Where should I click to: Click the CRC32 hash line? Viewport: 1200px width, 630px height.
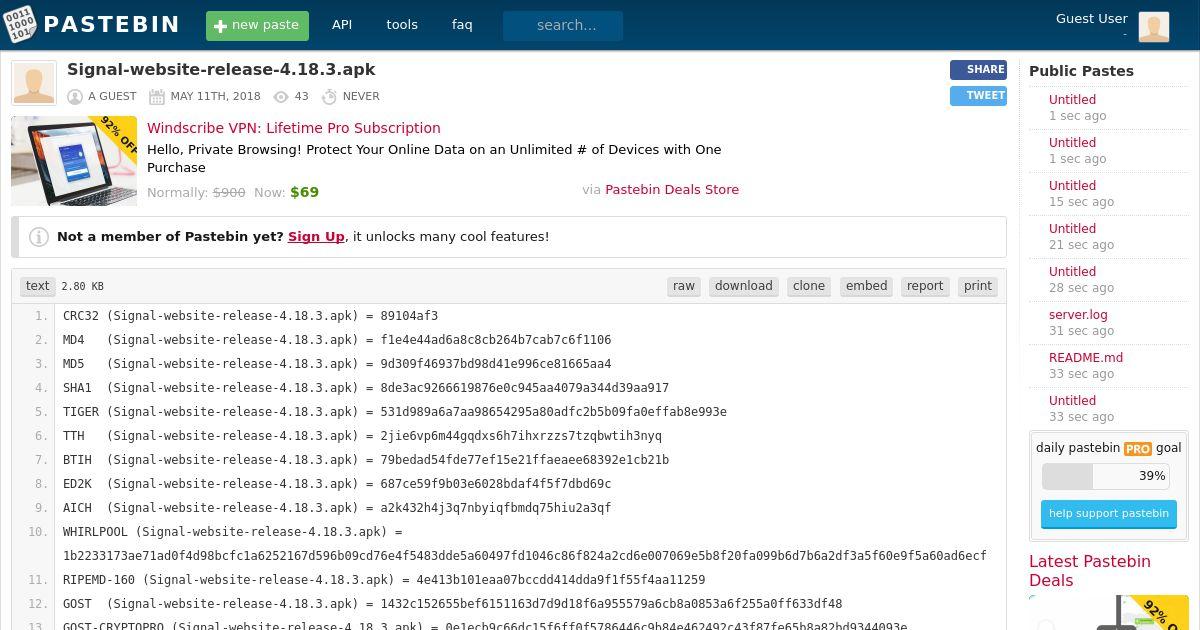pyautogui.click(x=250, y=316)
